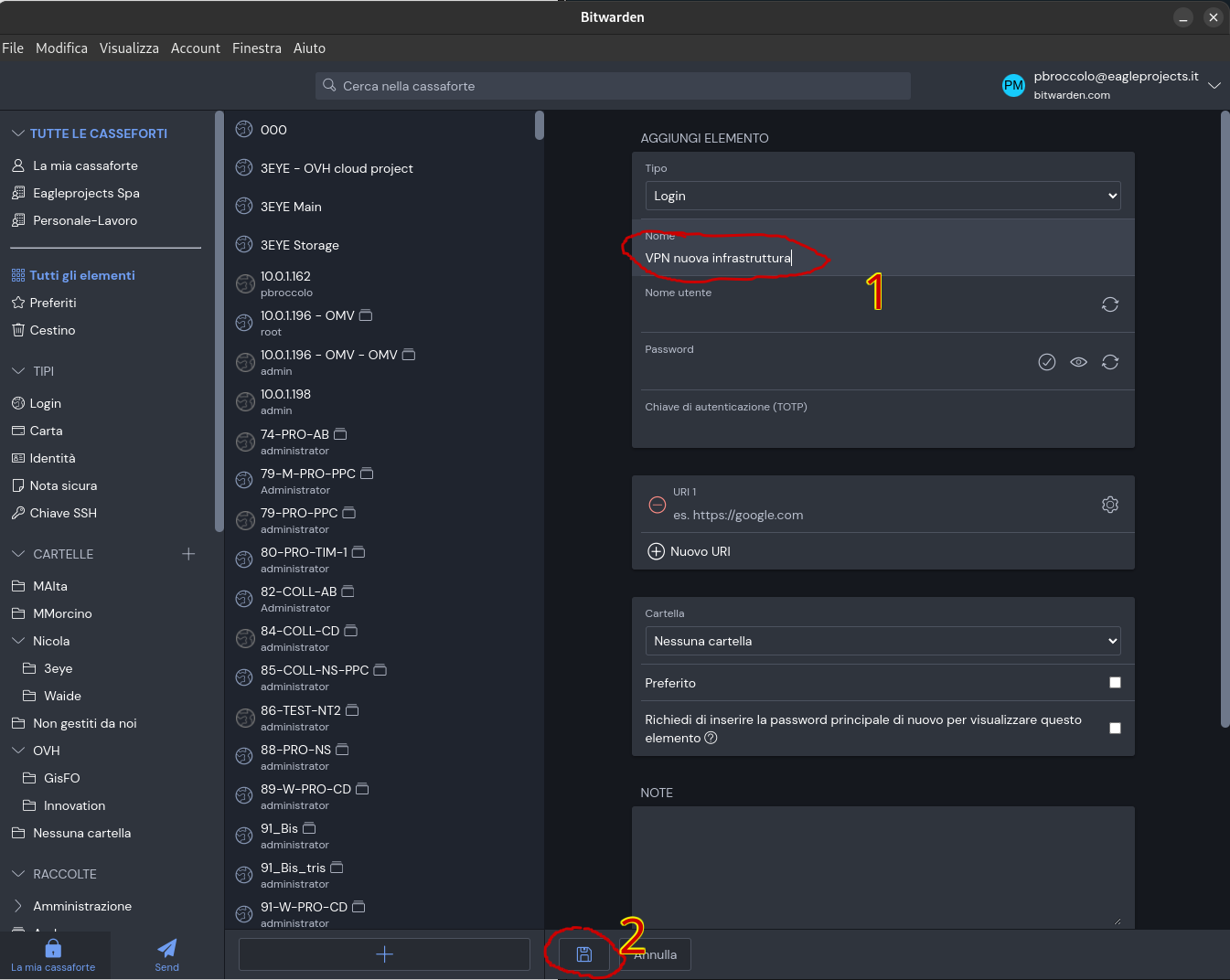Collapse the OVH folder tree
The height and width of the screenshot is (980, 1230).
point(18,751)
